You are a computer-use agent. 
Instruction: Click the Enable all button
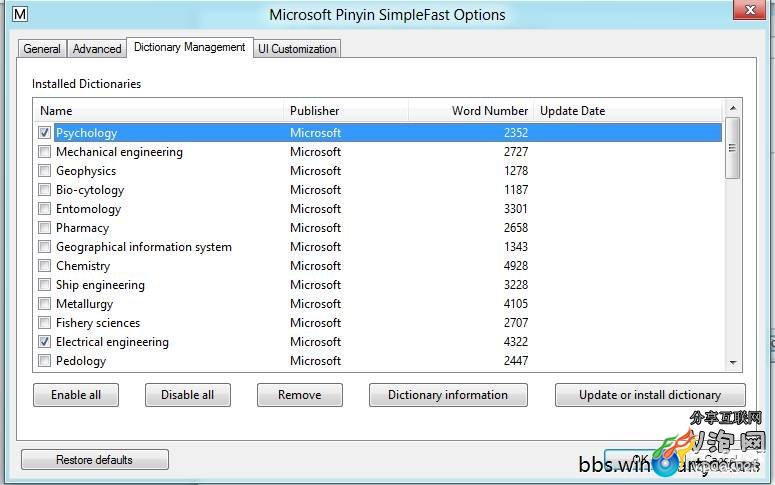click(76, 395)
